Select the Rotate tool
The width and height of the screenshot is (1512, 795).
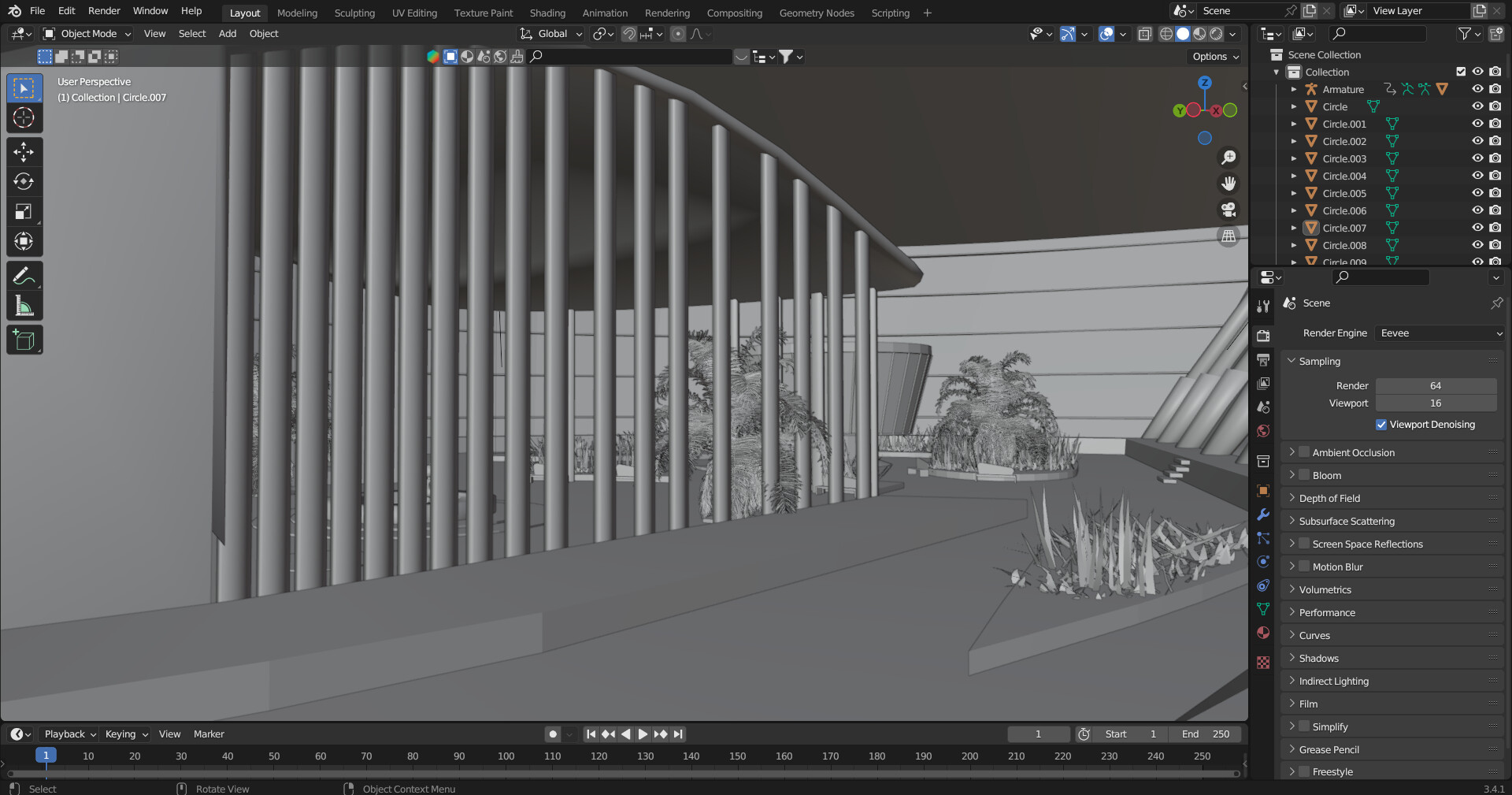pyautogui.click(x=24, y=181)
